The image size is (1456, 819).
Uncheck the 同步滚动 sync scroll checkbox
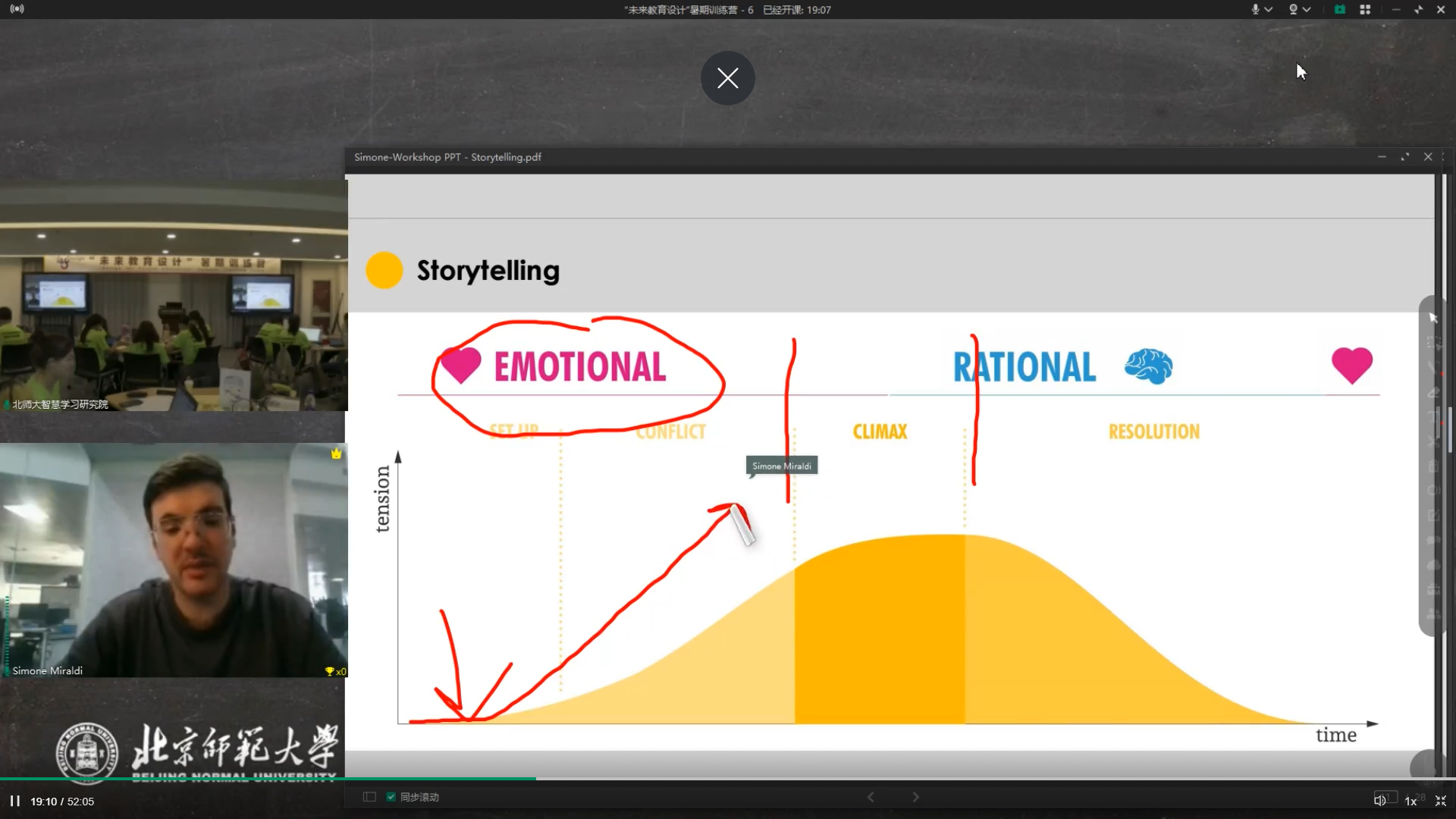[391, 797]
